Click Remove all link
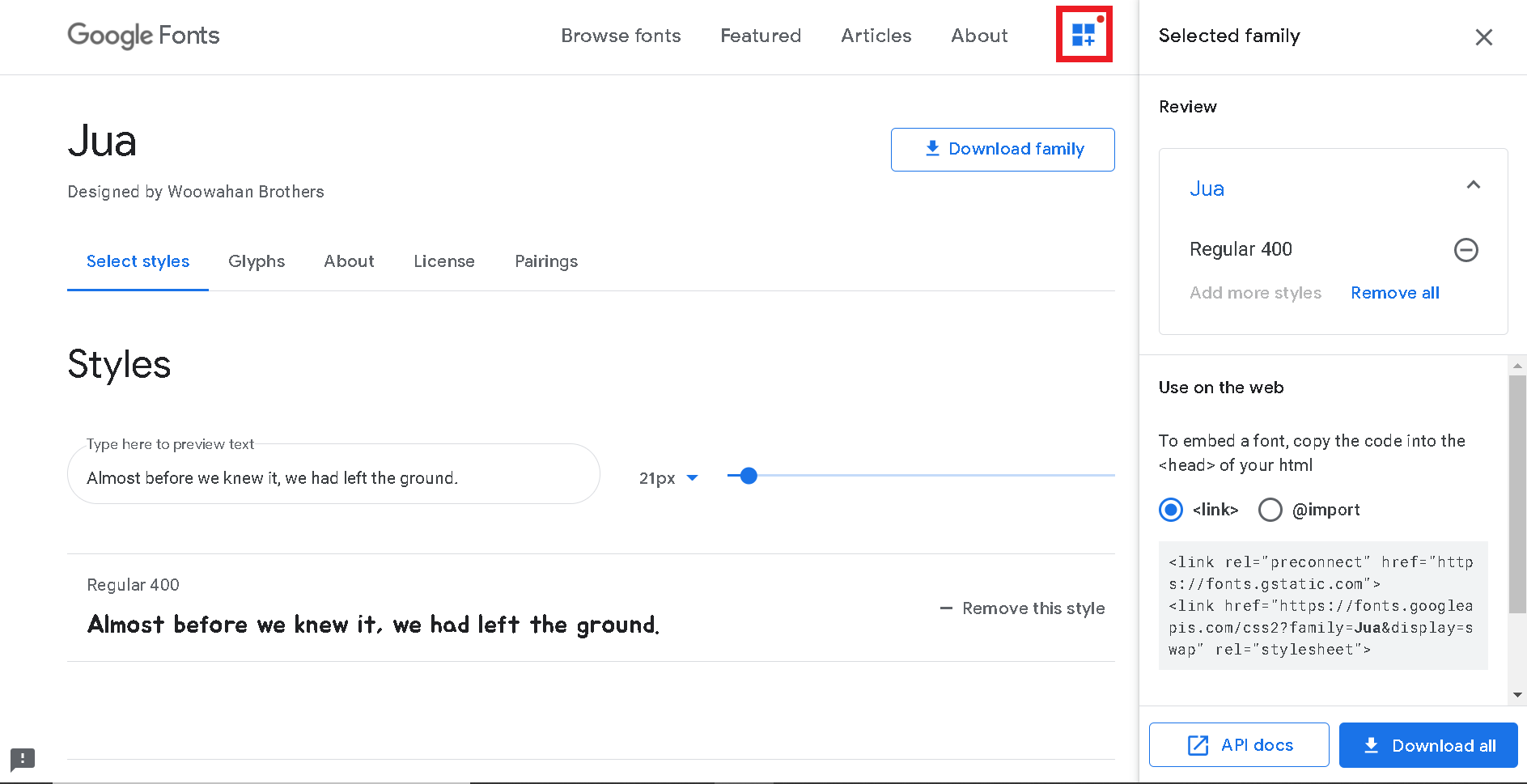This screenshot has width=1527, height=784. 1395,293
